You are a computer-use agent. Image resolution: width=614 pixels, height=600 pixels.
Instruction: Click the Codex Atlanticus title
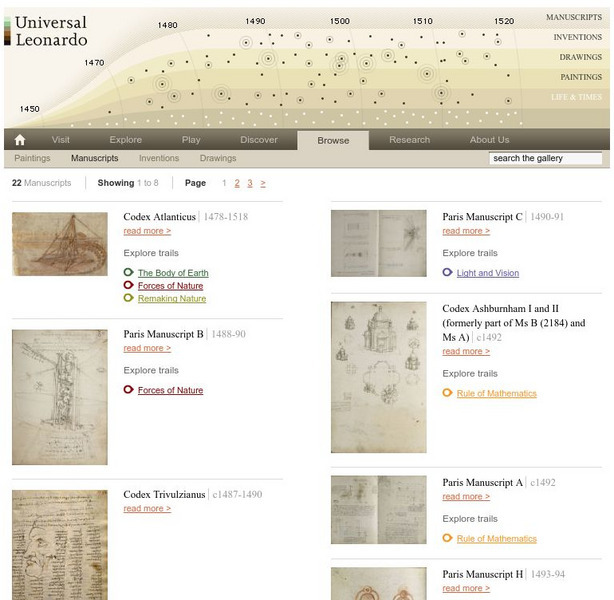[159, 217]
